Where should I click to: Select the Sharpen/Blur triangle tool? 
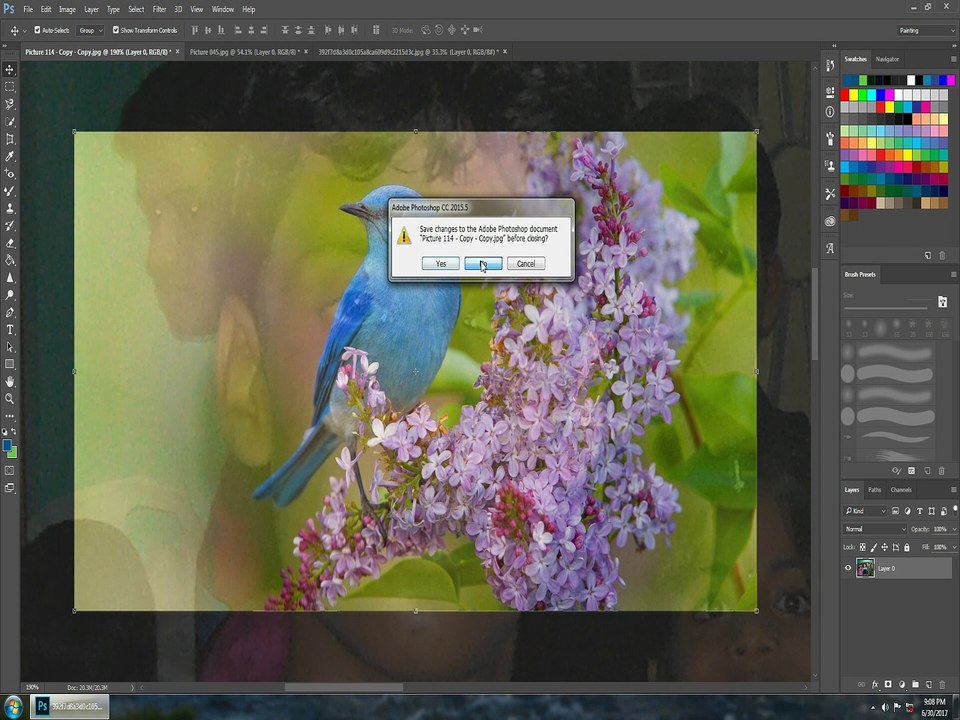(10, 277)
